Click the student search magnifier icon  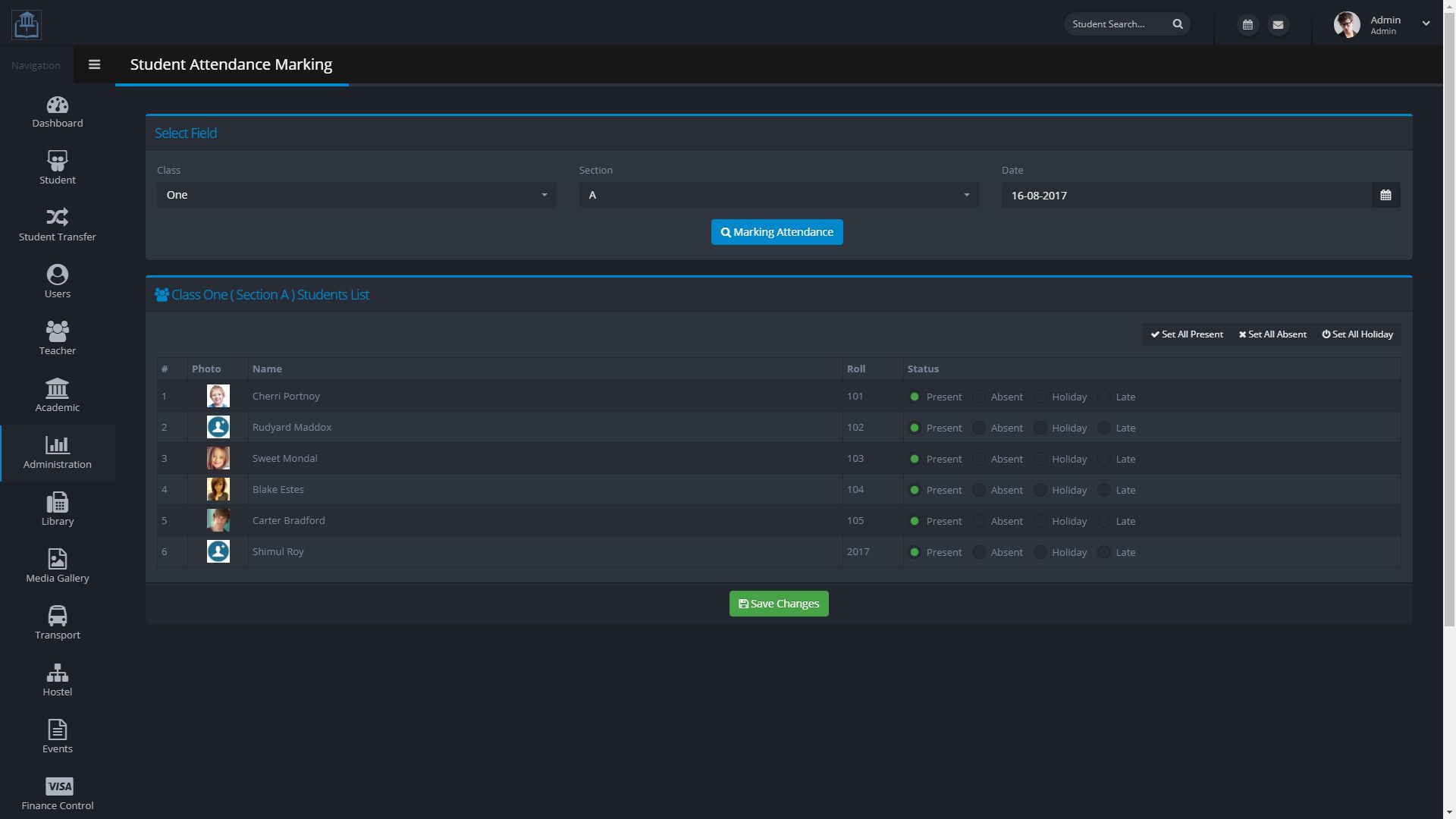(x=1178, y=24)
